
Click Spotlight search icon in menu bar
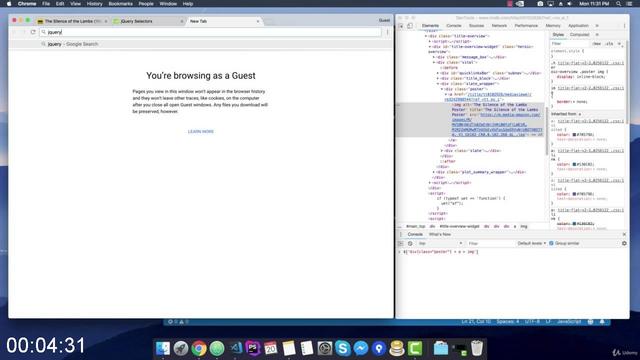(x=619, y=4)
